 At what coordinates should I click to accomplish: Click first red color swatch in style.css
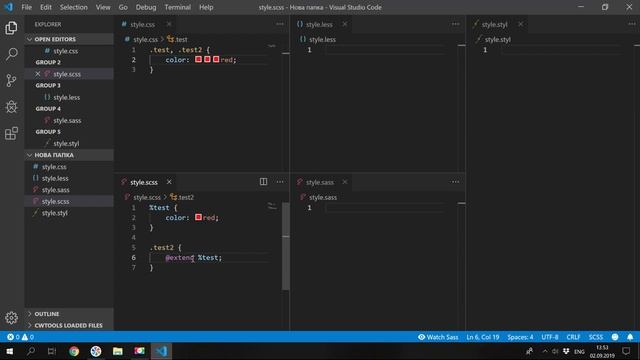click(x=198, y=59)
